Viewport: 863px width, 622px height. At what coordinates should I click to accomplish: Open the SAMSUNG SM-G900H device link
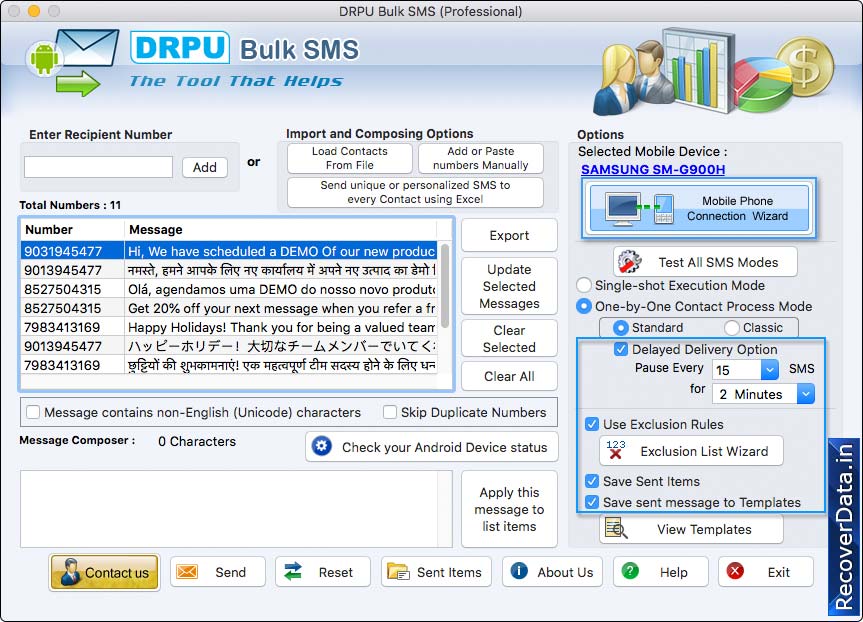(653, 170)
